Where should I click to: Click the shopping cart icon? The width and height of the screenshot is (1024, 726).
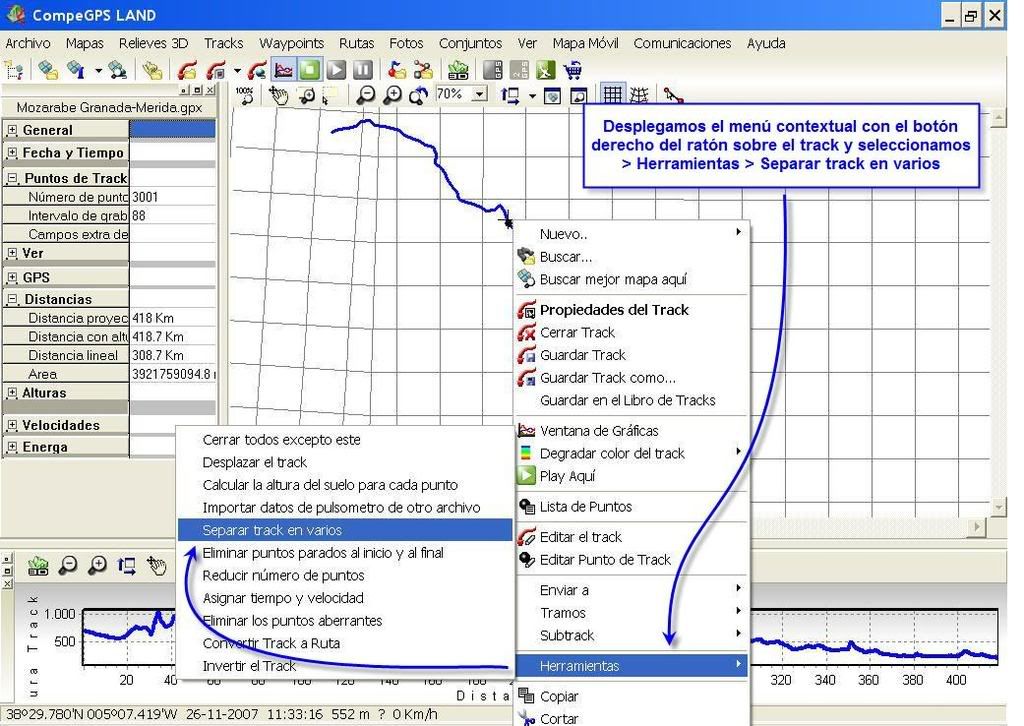[x=573, y=70]
